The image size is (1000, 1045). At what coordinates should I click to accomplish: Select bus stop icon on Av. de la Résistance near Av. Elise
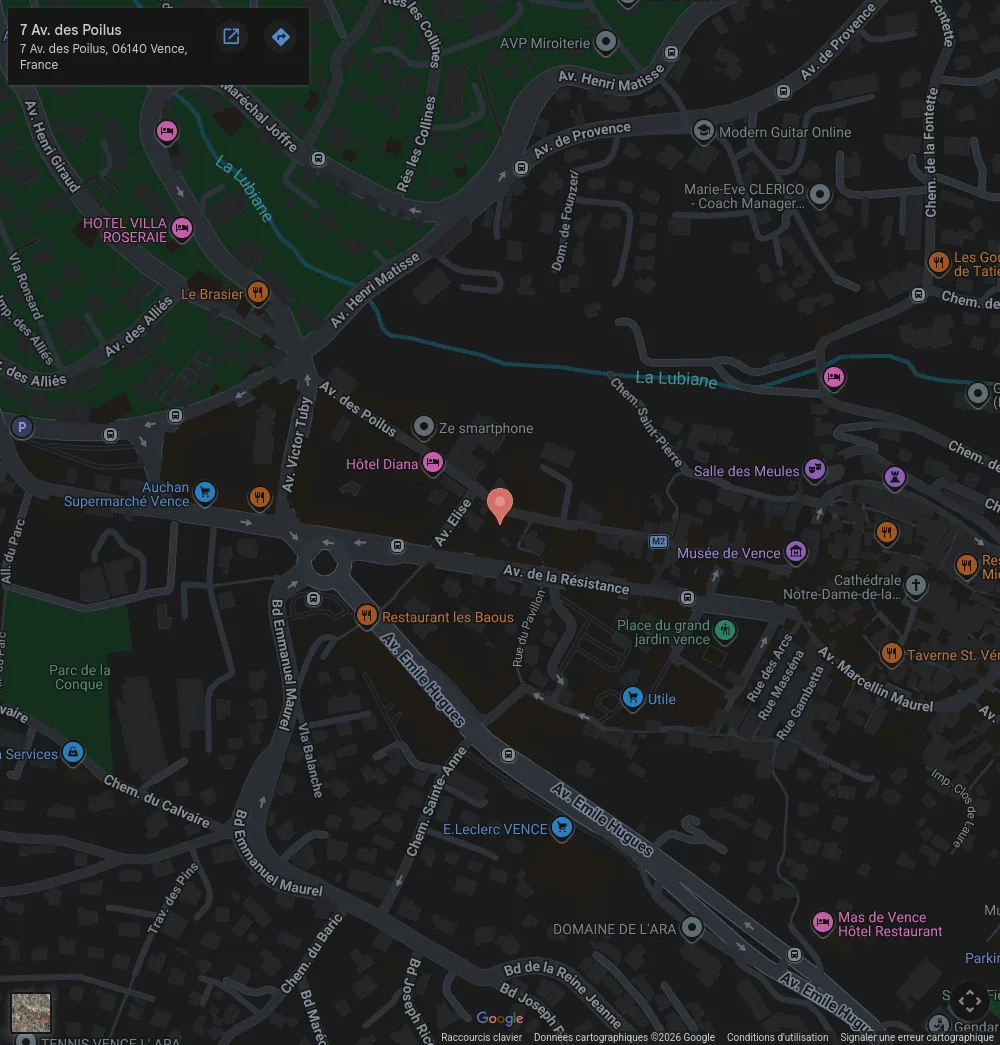397,546
